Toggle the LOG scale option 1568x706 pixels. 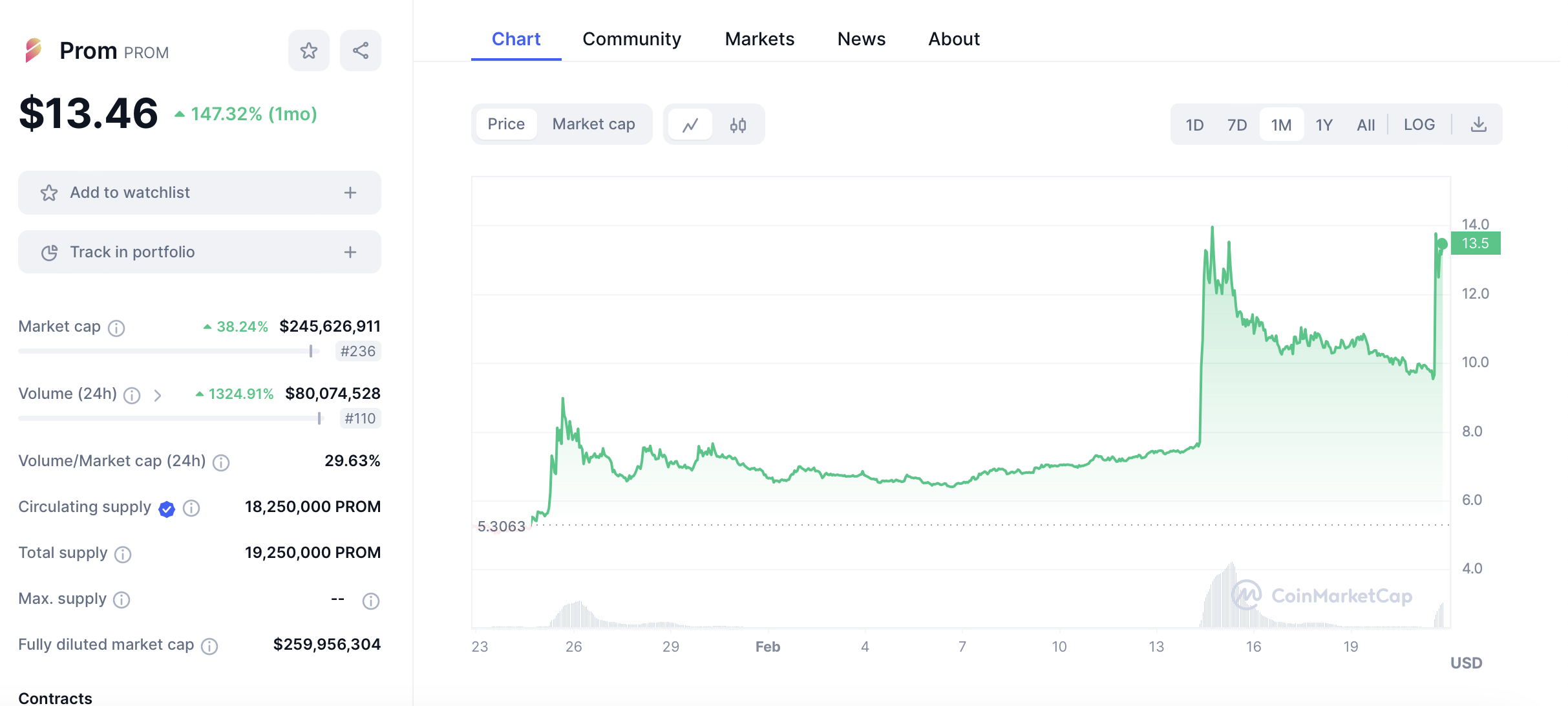tap(1419, 124)
